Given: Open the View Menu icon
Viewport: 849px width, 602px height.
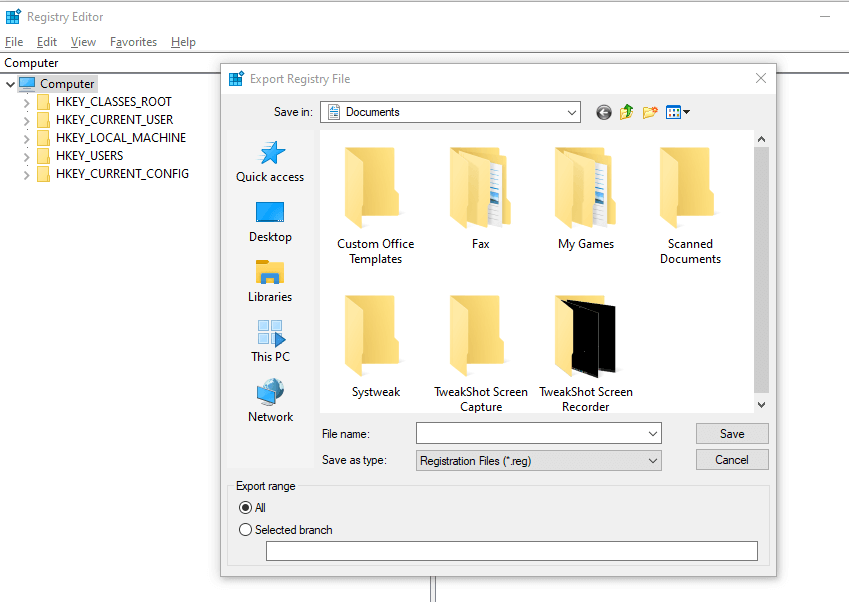Looking at the screenshot, I should pyautogui.click(x=678, y=112).
